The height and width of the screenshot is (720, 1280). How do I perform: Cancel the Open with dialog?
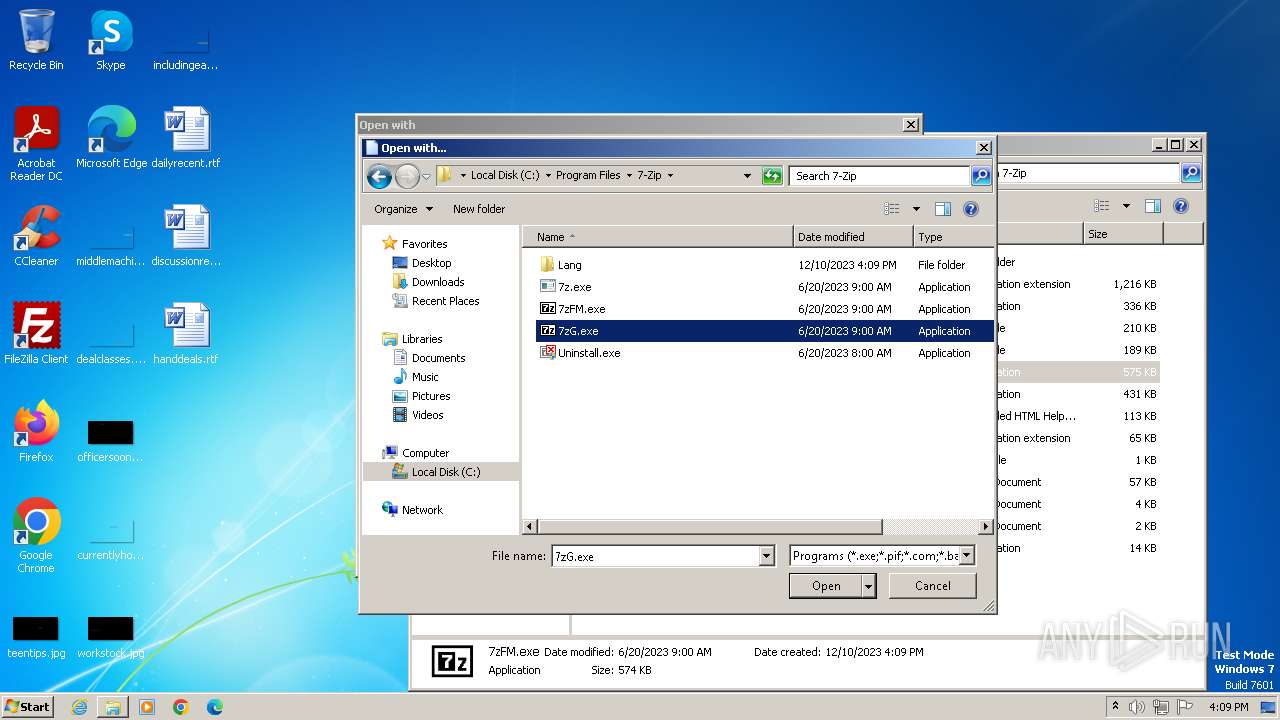point(933,586)
